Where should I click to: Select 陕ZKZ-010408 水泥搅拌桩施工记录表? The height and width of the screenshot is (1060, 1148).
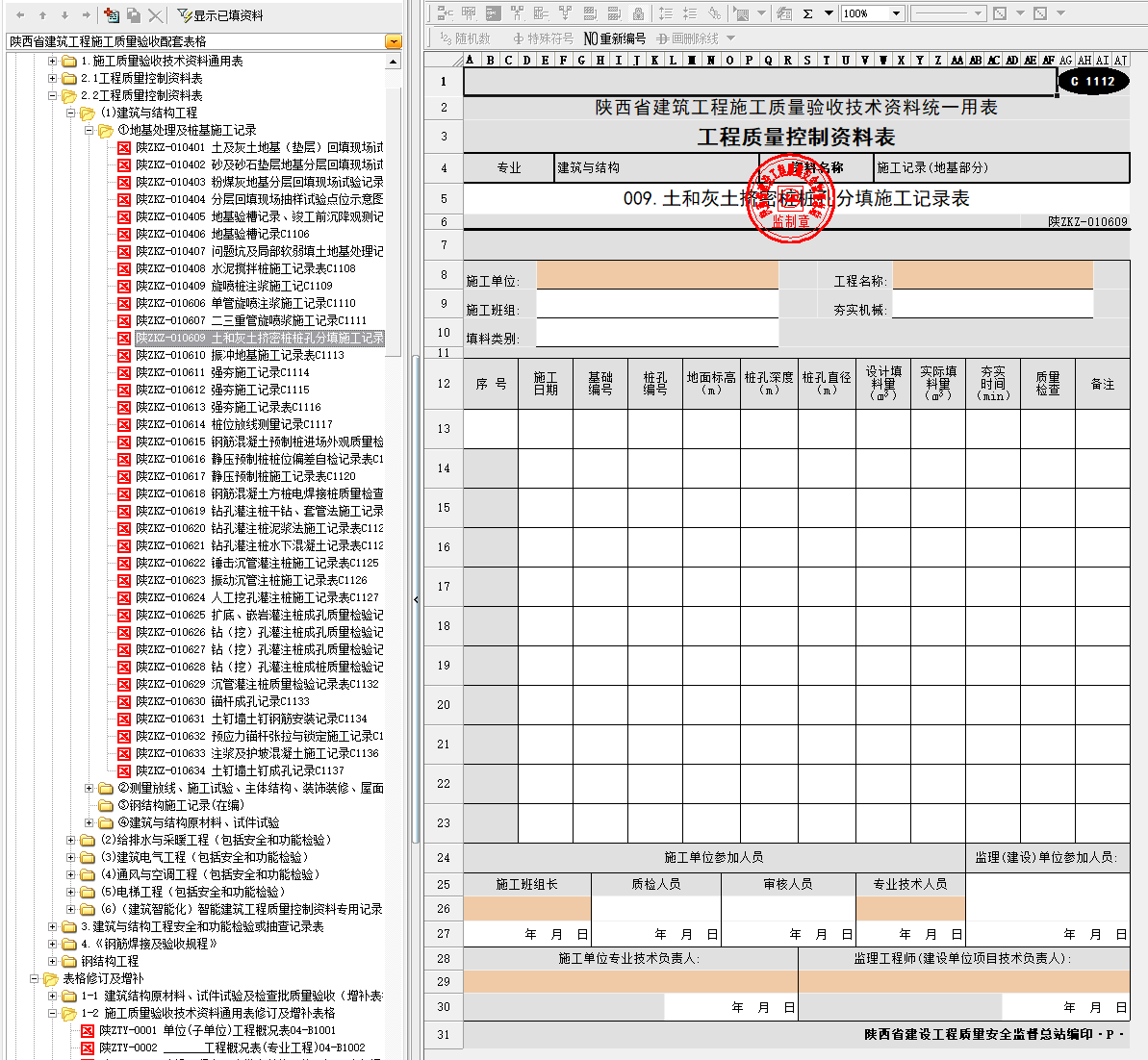(x=246, y=268)
